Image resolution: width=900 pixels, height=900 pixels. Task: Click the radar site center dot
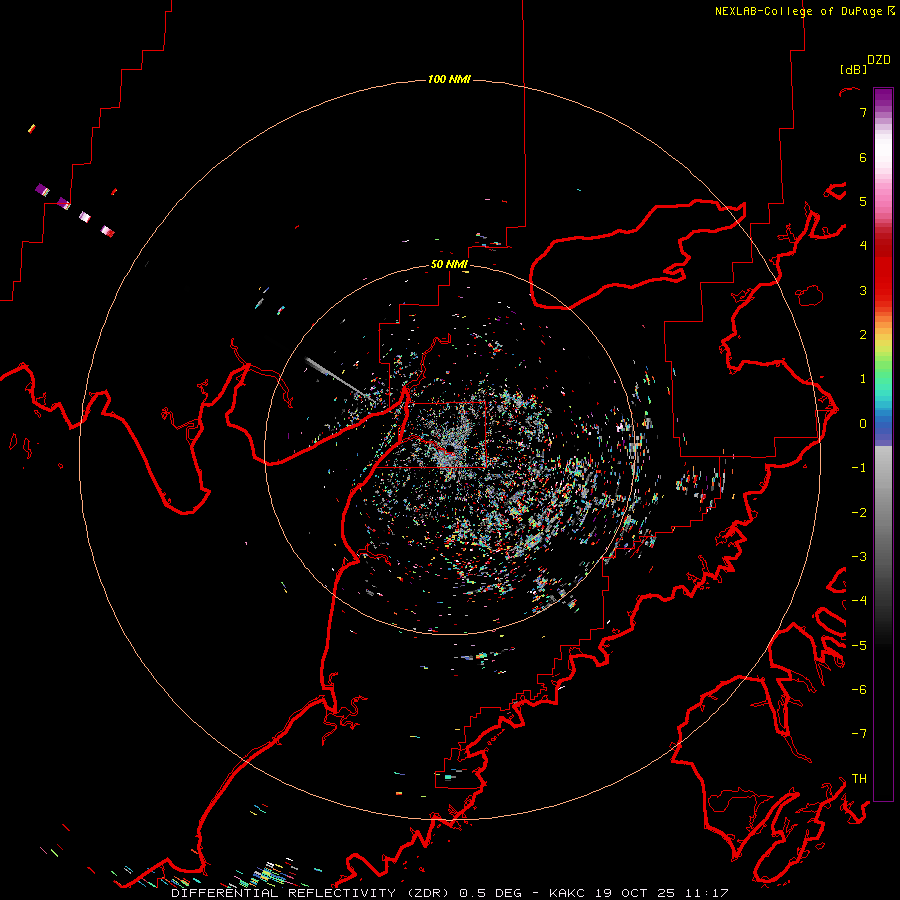(451, 447)
